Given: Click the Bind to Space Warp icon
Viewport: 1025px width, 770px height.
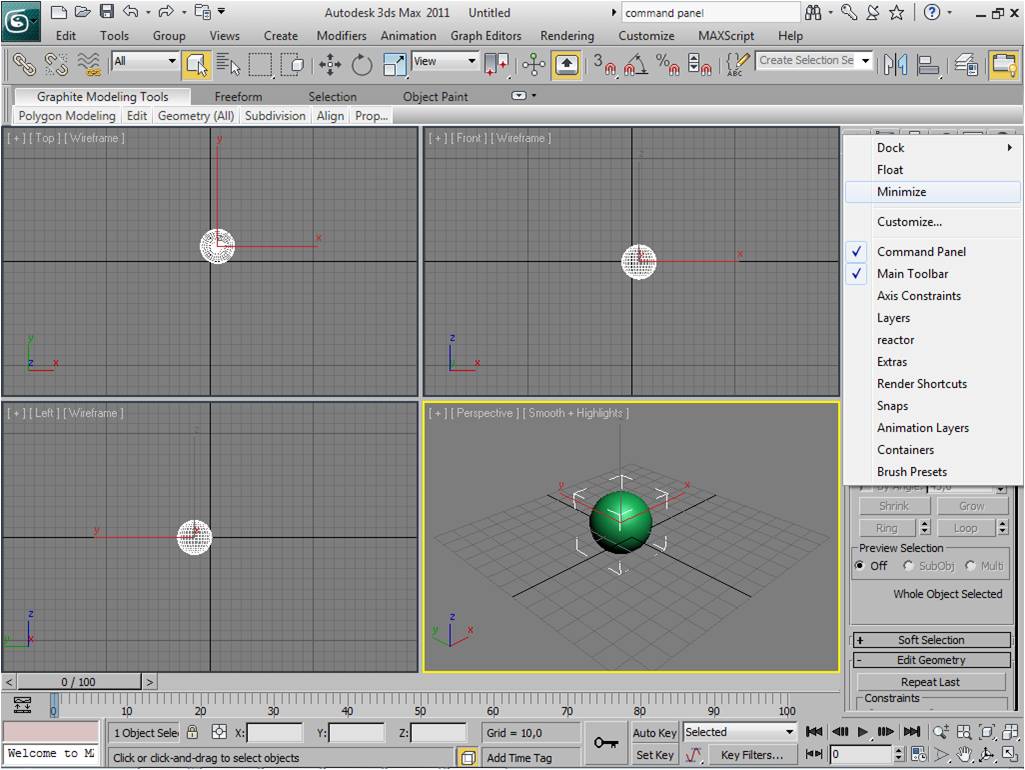Looking at the screenshot, I should pos(89,64).
